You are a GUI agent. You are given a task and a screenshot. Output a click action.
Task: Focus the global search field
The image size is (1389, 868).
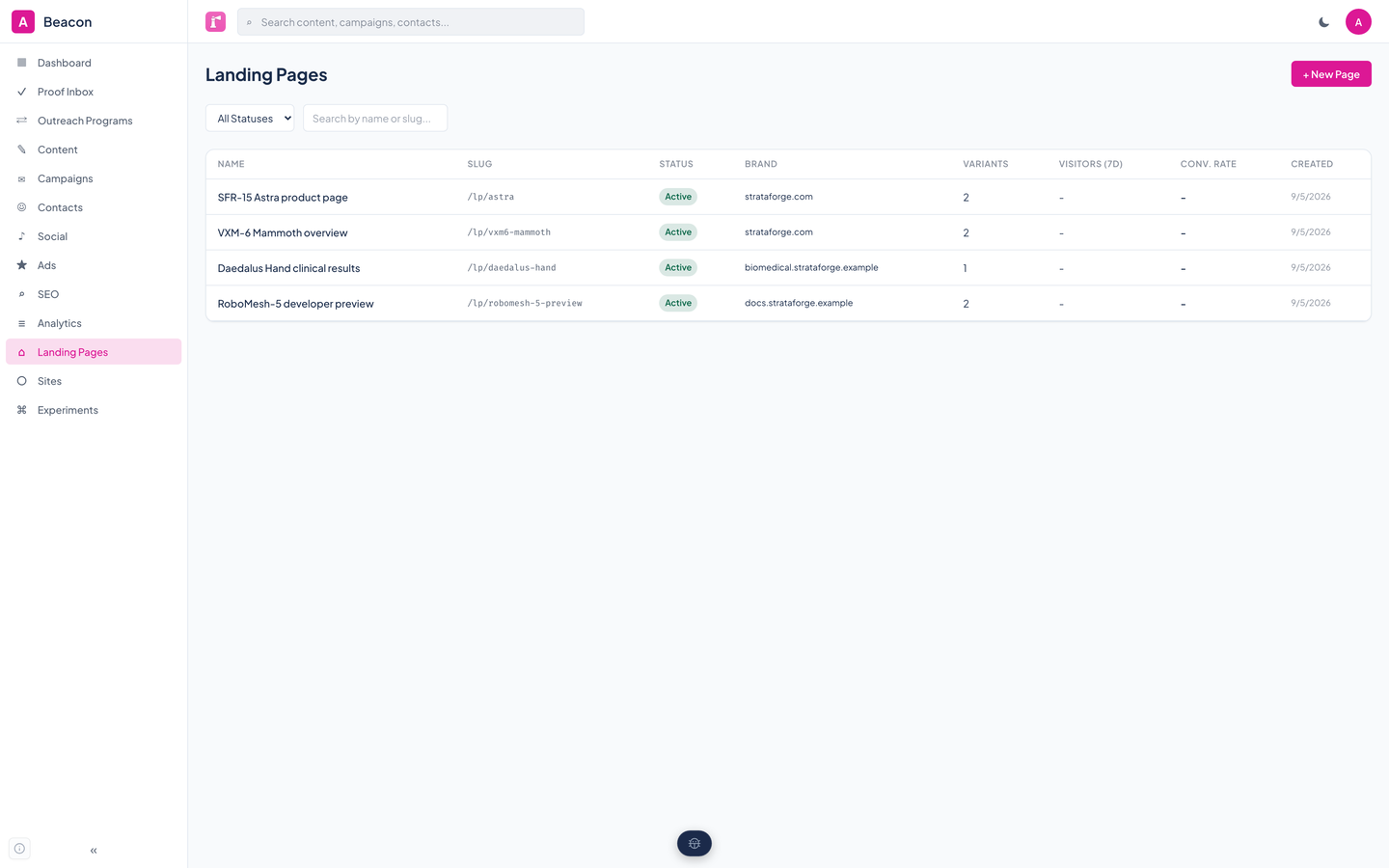[411, 22]
